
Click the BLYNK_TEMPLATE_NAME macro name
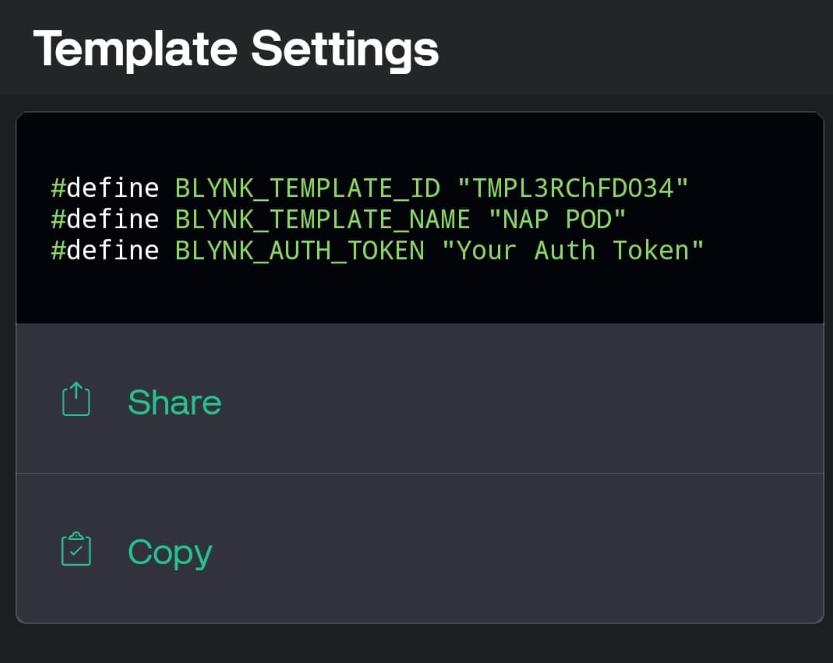tap(322, 219)
